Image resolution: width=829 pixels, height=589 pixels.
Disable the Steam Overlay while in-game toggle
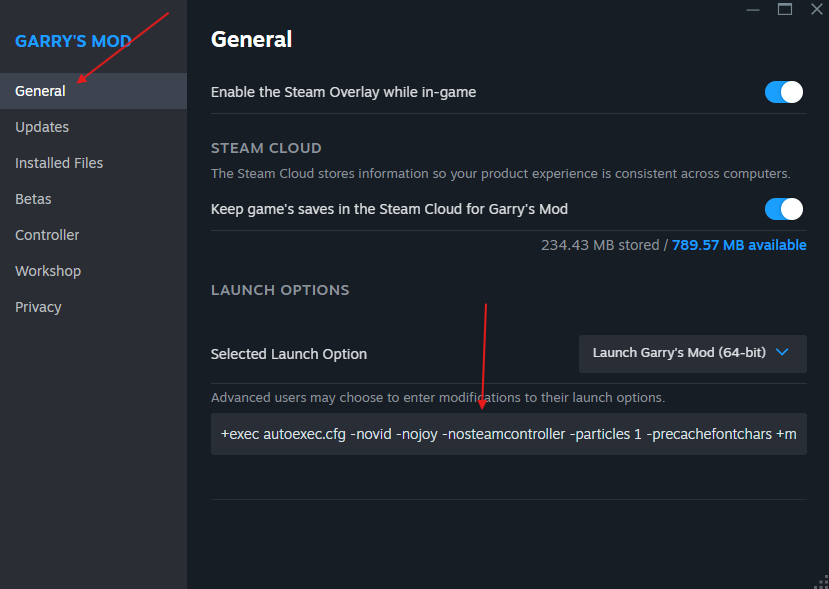pyautogui.click(x=784, y=92)
